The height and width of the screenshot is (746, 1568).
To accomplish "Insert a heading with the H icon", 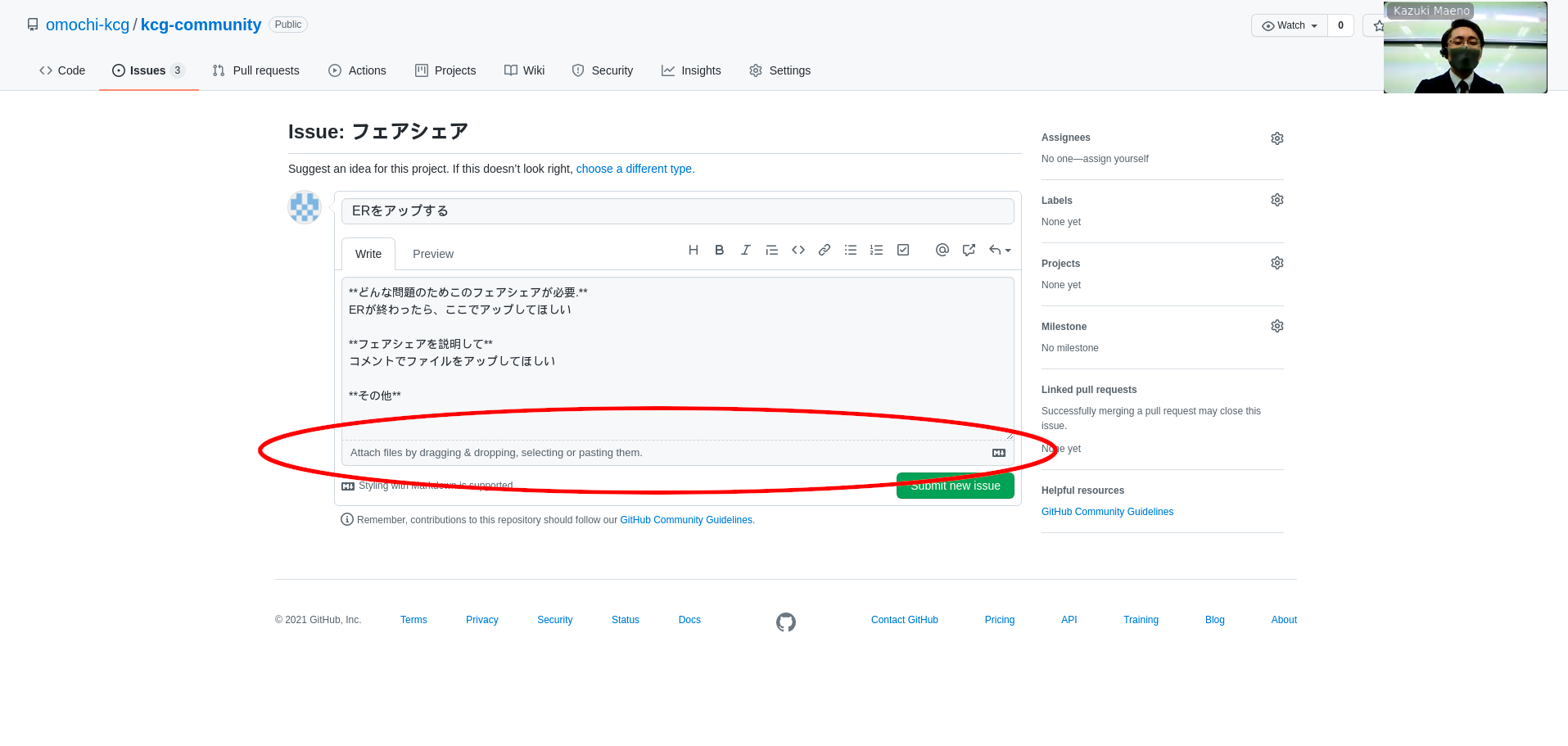I will 694,250.
